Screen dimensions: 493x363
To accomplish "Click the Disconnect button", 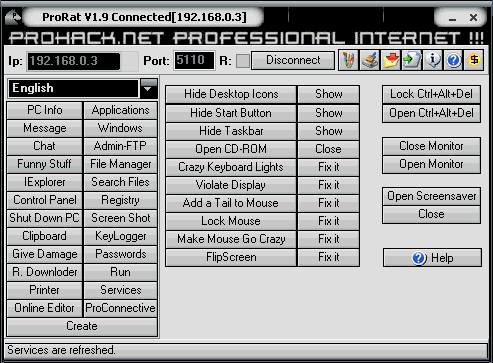I will [x=293, y=60].
